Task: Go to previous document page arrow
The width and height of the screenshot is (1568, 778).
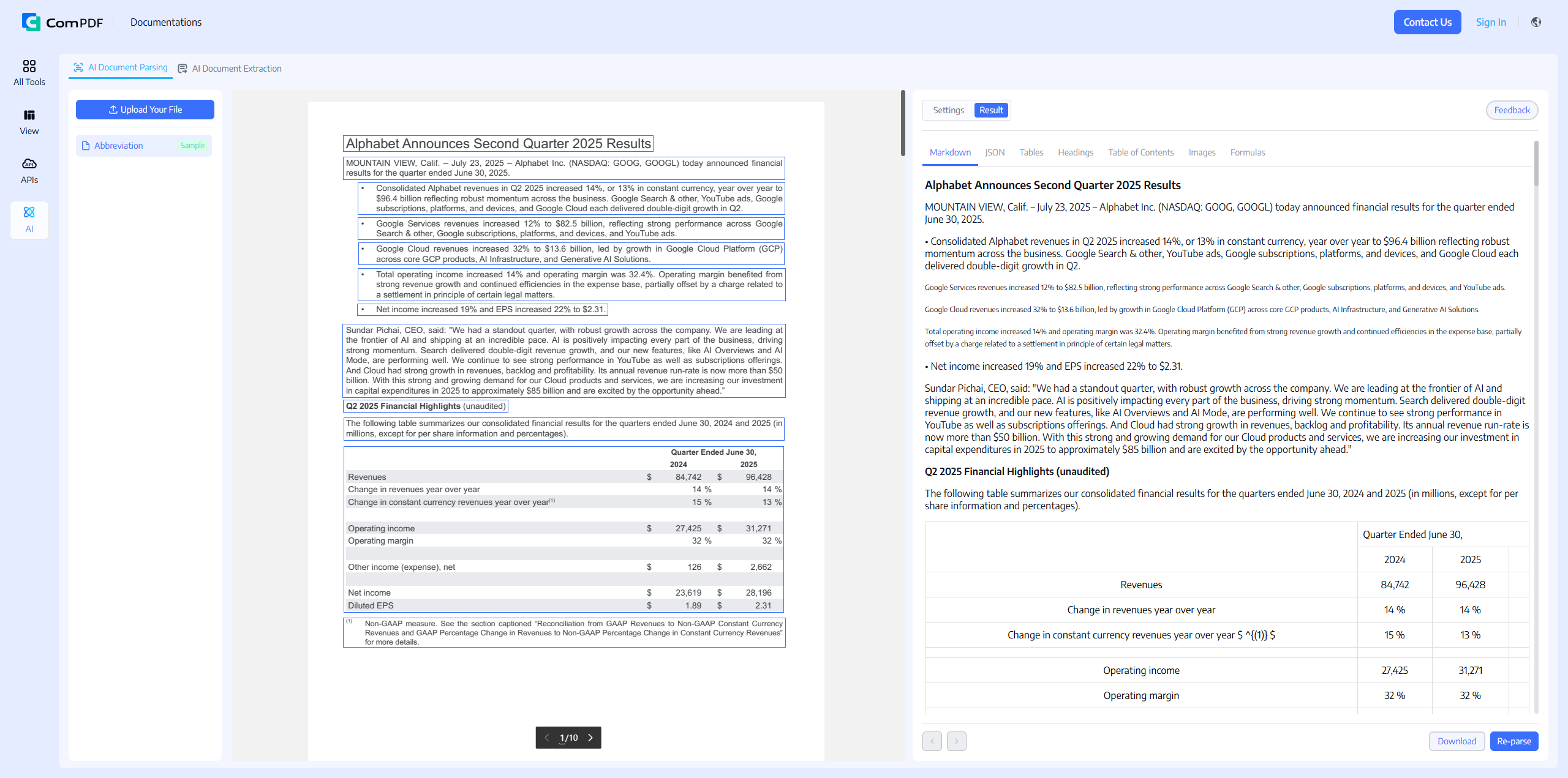Action: click(547, 738)
